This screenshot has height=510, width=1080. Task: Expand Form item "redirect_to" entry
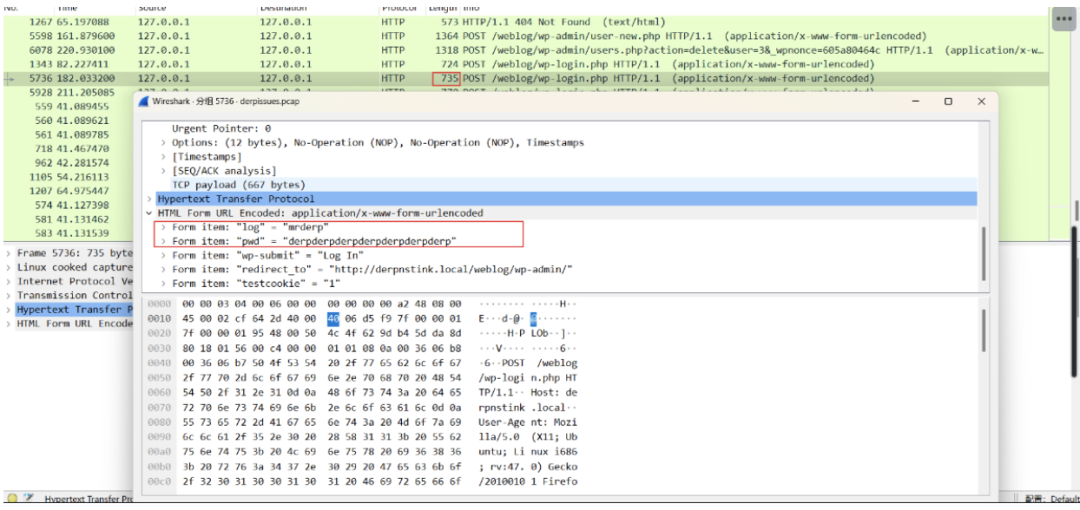[x=163, y=269]
